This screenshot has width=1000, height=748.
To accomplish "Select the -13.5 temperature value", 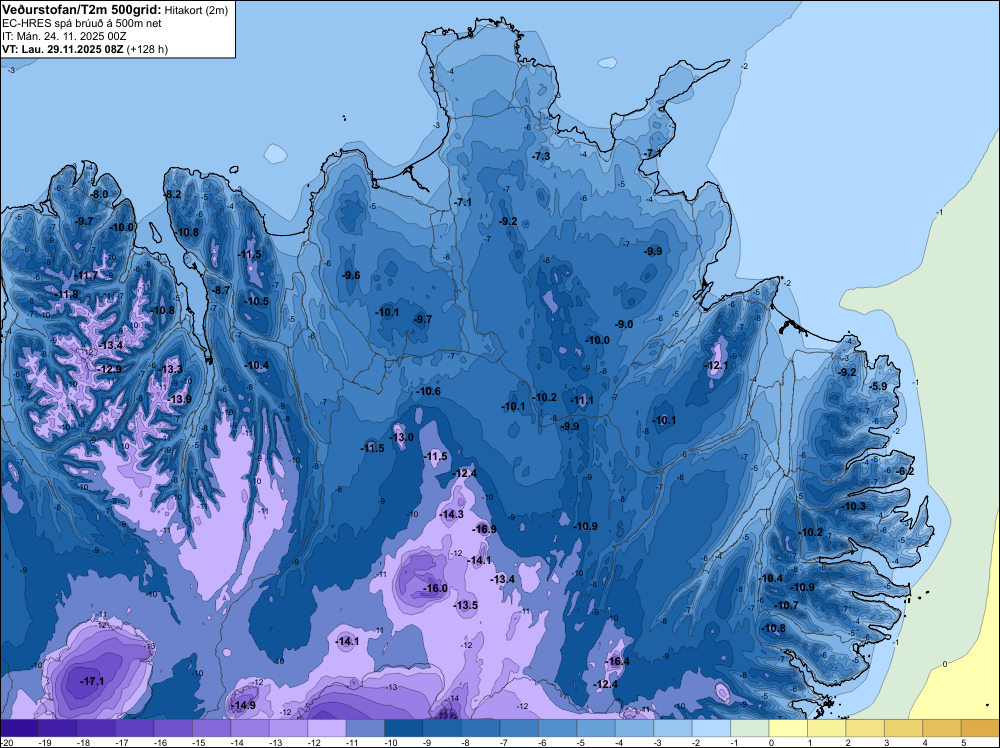I will [466, 605].
